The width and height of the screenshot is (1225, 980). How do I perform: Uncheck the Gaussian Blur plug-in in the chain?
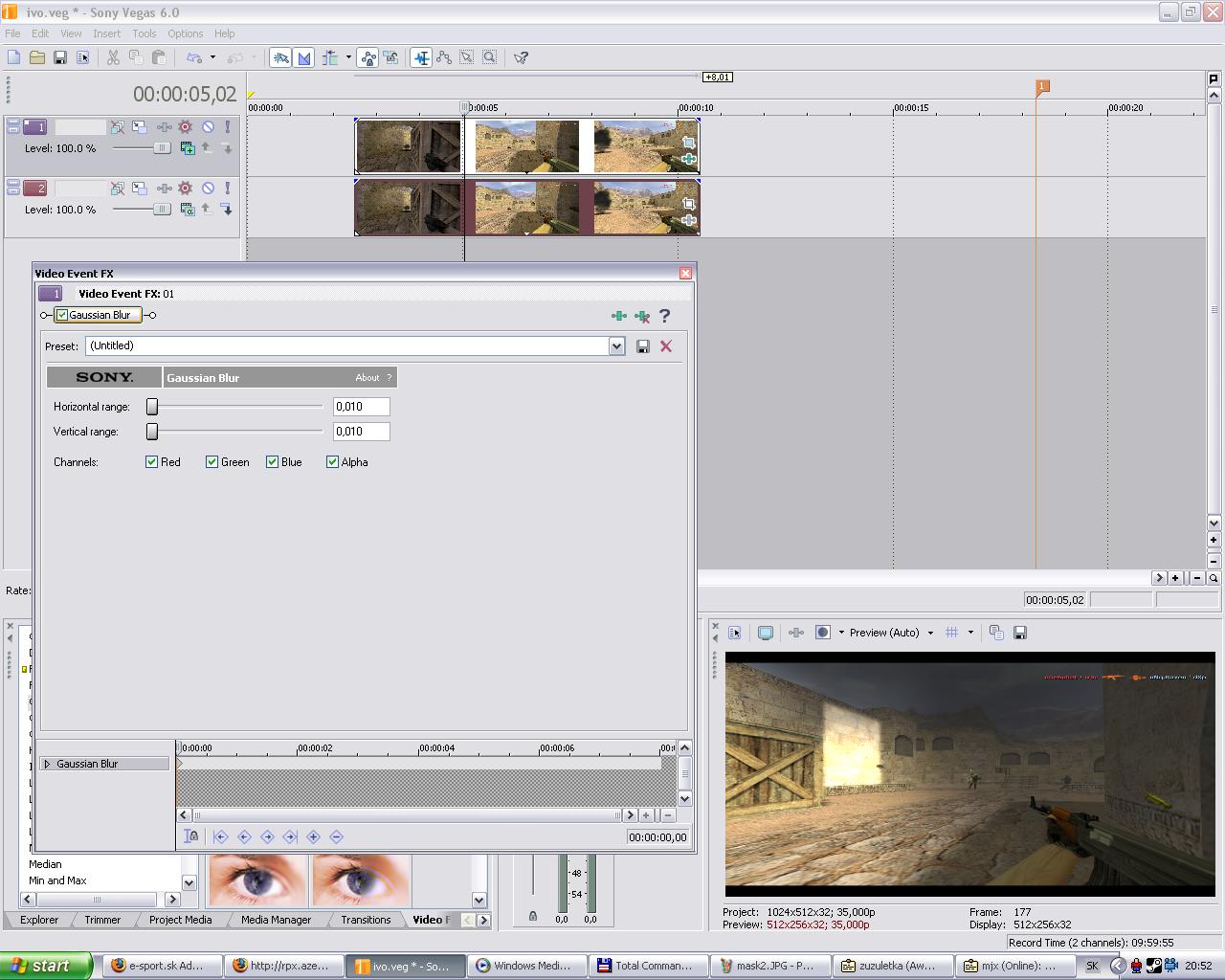click(62, 315)
